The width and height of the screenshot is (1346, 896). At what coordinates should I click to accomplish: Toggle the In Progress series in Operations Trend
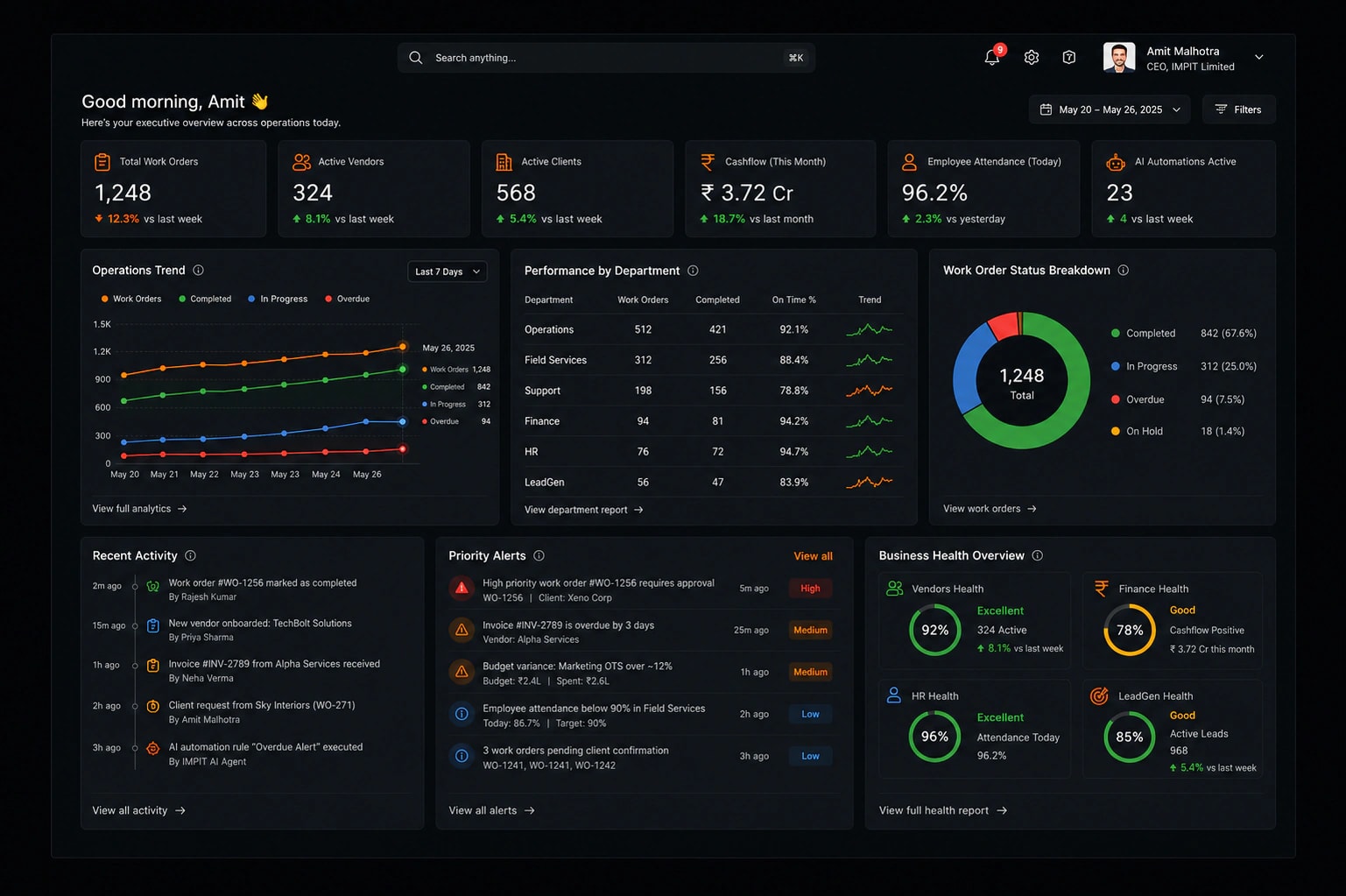coord(278,299)
